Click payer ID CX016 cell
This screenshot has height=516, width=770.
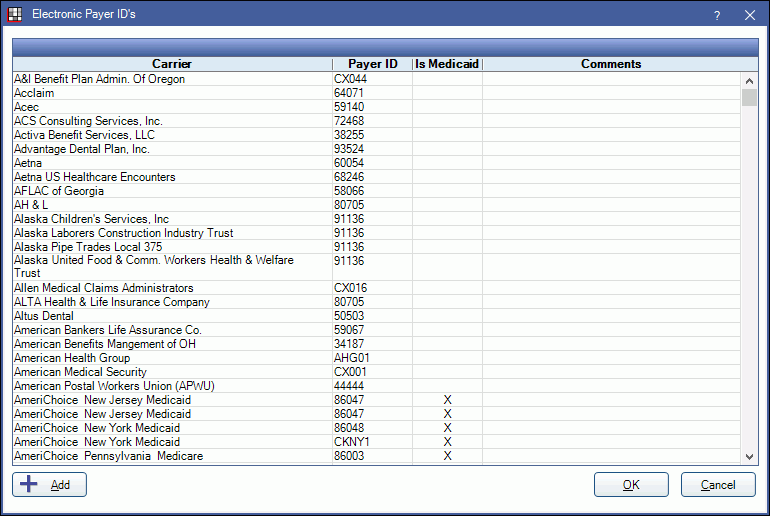(372, 288)
